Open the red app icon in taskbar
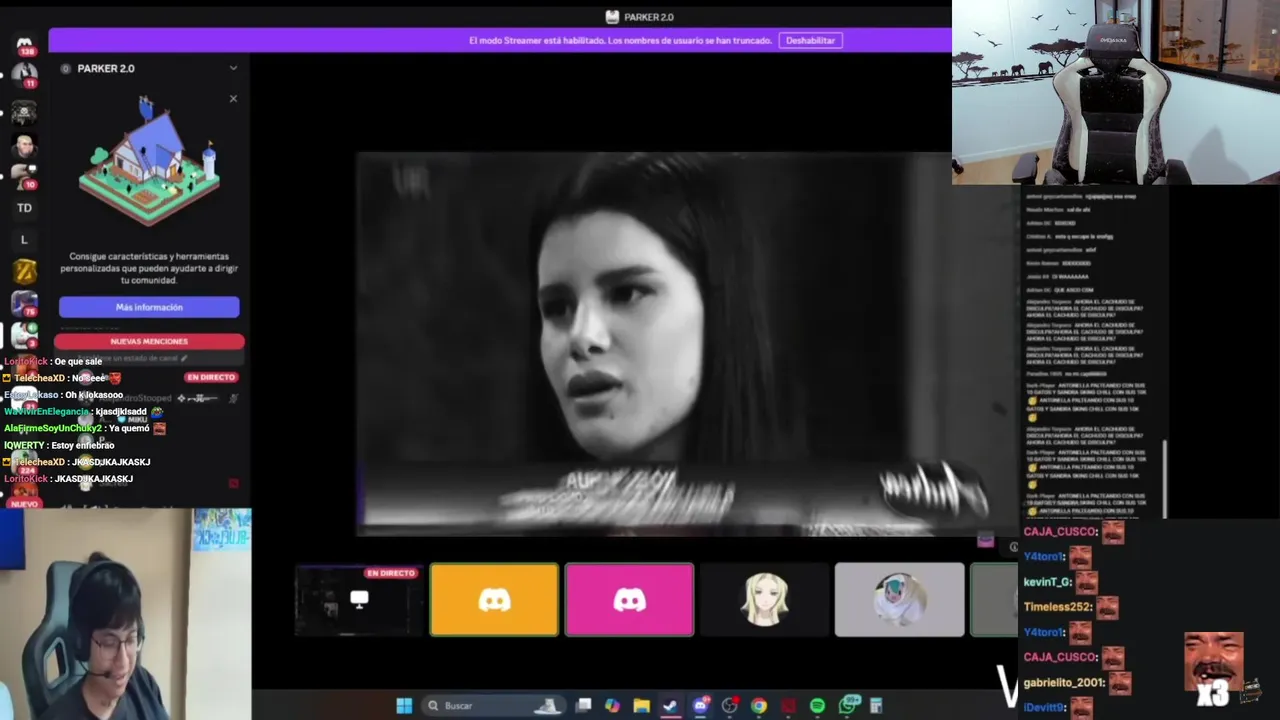 (x=788, y=706)
